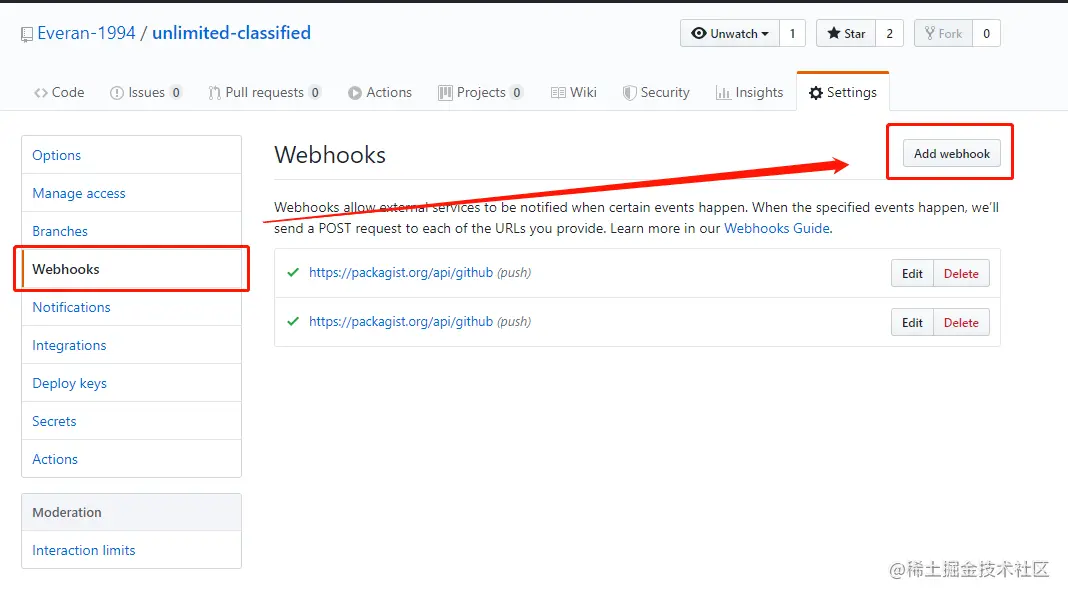Select Webhooks in the settings sidebar
The width and height of the screenshot is (1068, 598).
[131, 269]
